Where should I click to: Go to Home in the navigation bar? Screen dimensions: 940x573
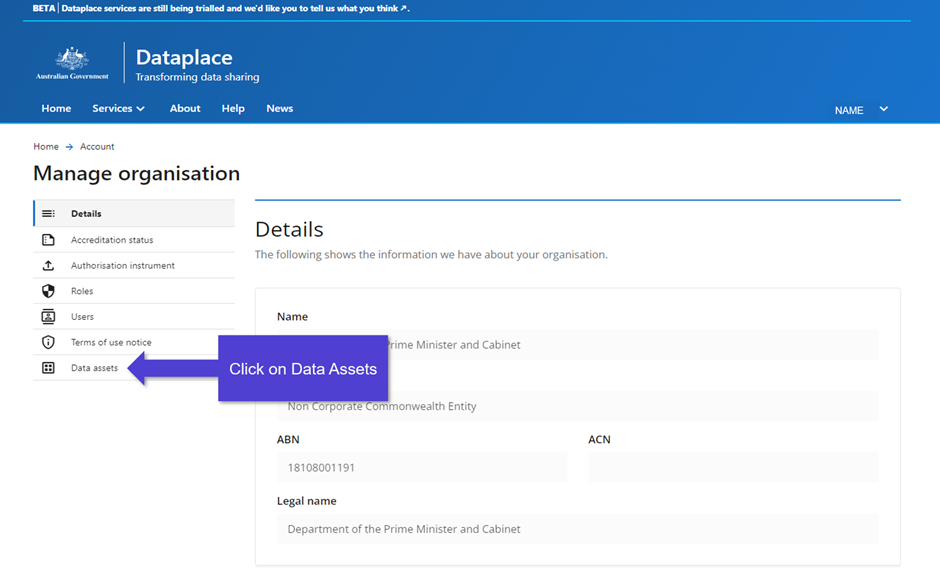tap(56, 108)
